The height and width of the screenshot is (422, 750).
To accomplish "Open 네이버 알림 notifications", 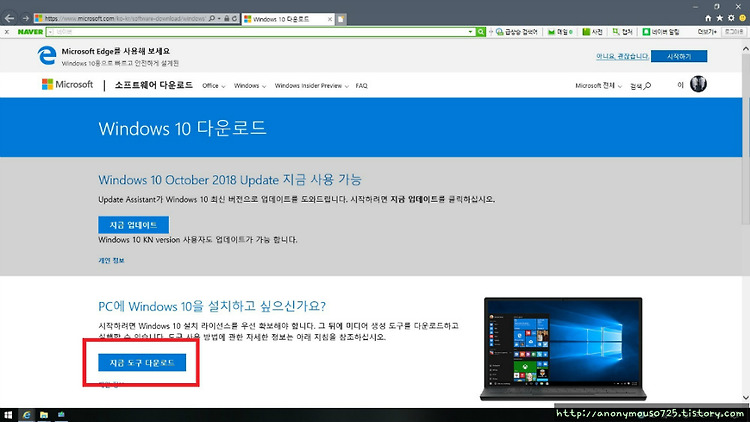I will [x=661, y=32].
